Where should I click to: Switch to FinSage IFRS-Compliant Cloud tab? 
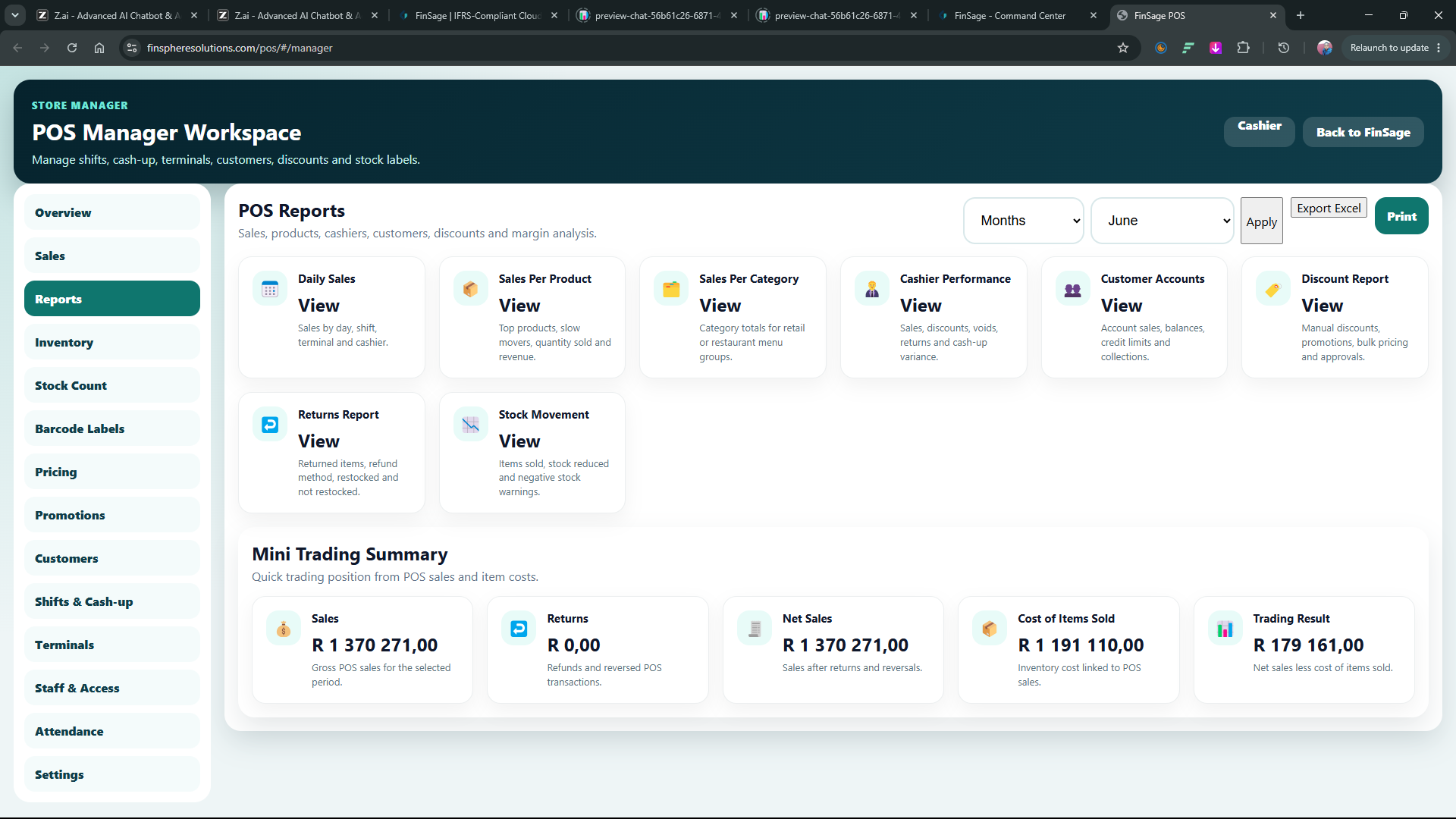point(478,15)
